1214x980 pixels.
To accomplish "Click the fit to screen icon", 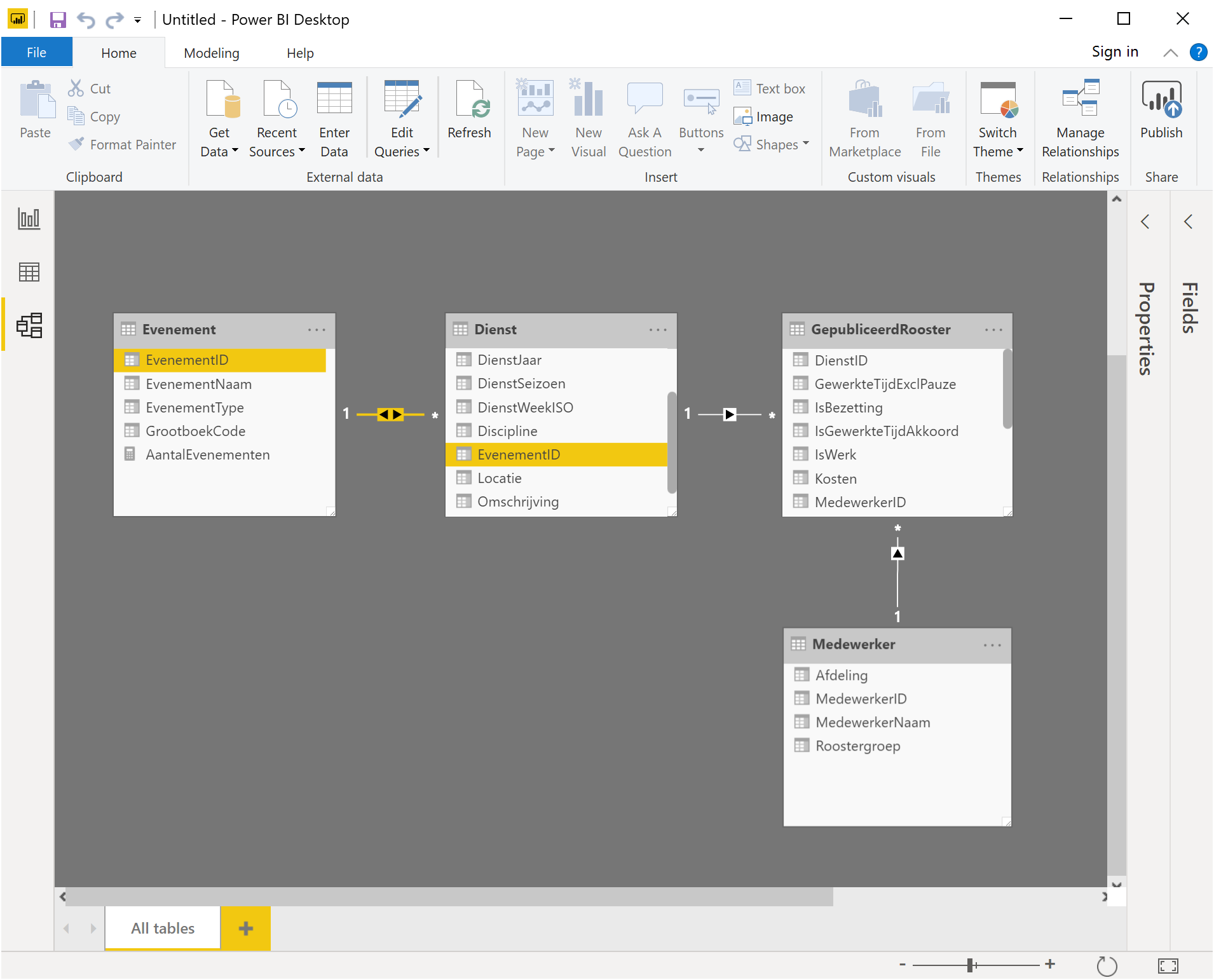I will point(1168,966).
